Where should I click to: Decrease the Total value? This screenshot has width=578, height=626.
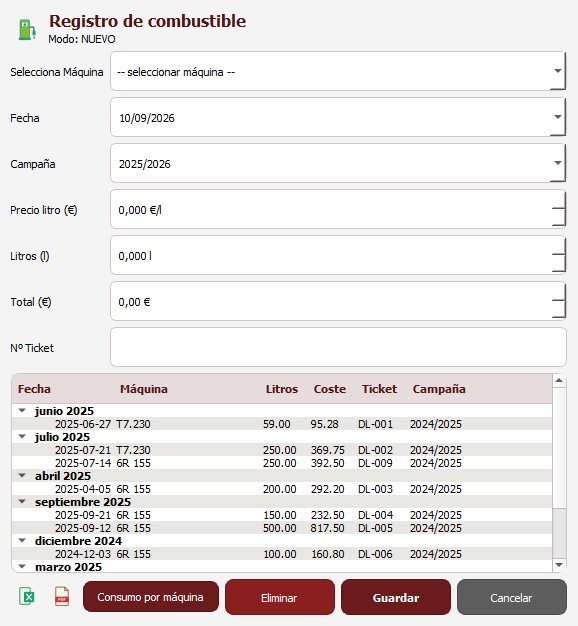(558, 309)
